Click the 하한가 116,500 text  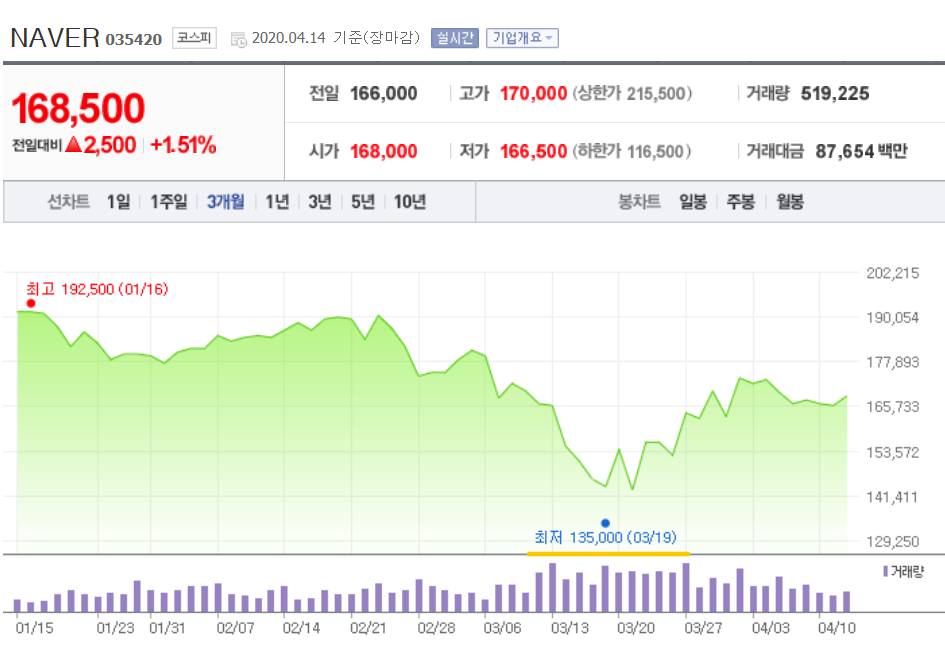[x=632, y=151]
